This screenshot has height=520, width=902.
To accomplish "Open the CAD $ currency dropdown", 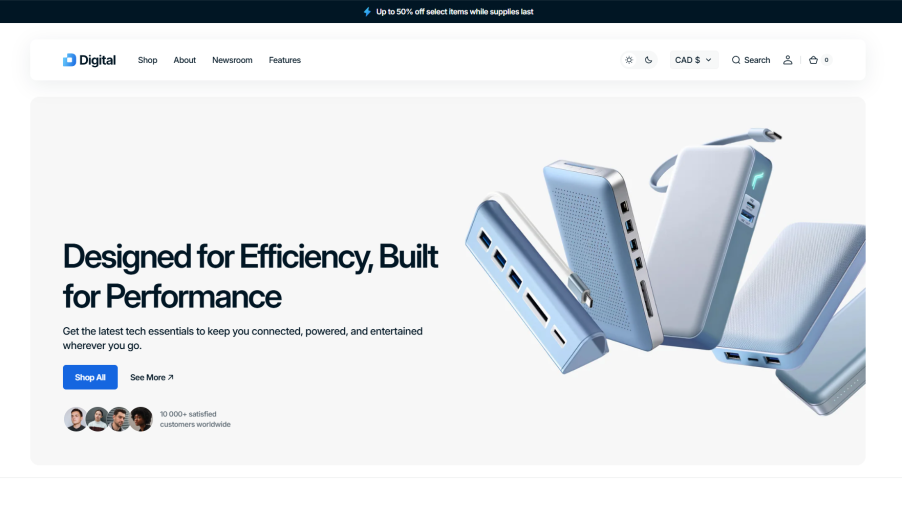I will tap(693, 60).
